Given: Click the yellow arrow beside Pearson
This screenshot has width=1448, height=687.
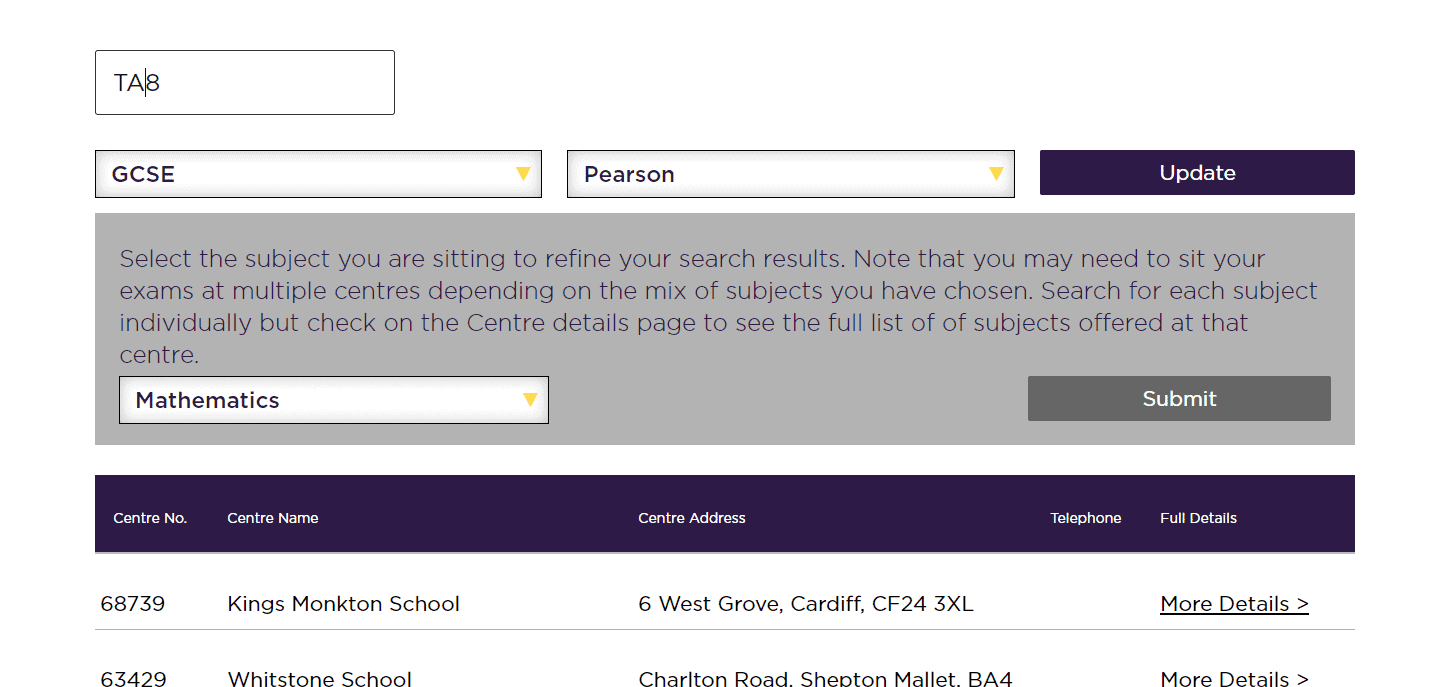Looking at the screenshot, I should 996,174.
